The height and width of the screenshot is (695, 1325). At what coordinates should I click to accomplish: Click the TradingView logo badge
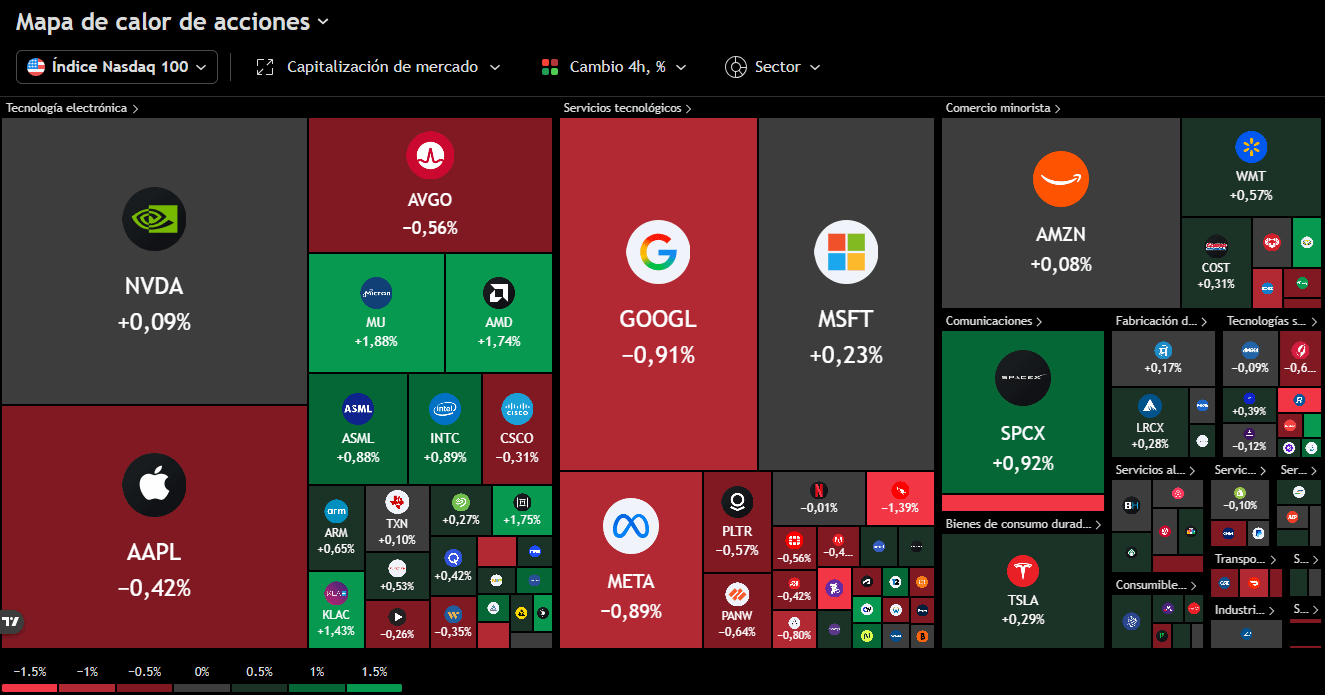11,621
